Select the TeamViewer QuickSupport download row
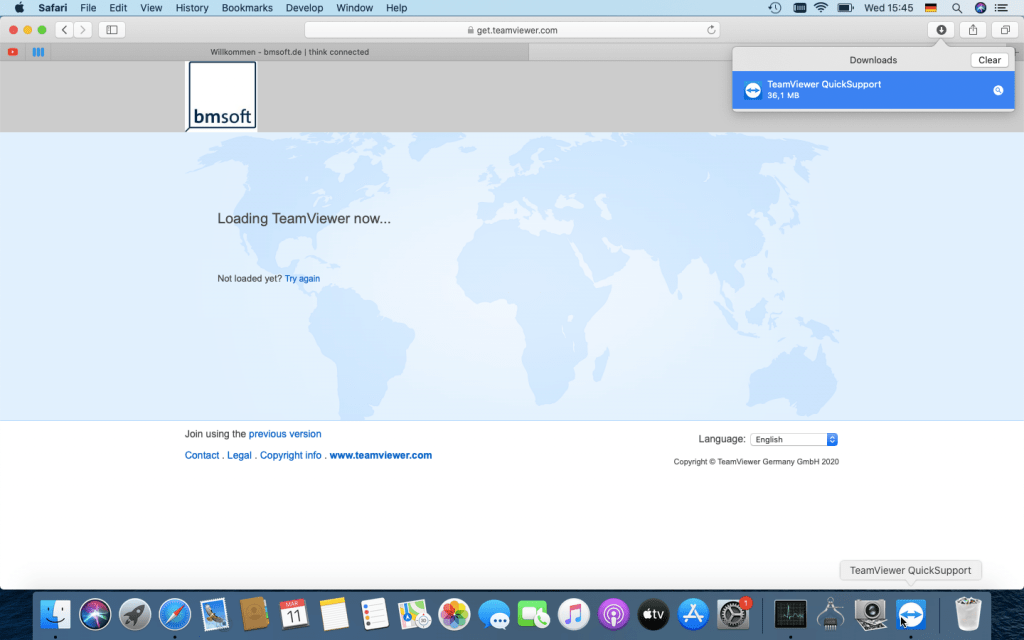1024x640 pixels. tap(873, 90)
